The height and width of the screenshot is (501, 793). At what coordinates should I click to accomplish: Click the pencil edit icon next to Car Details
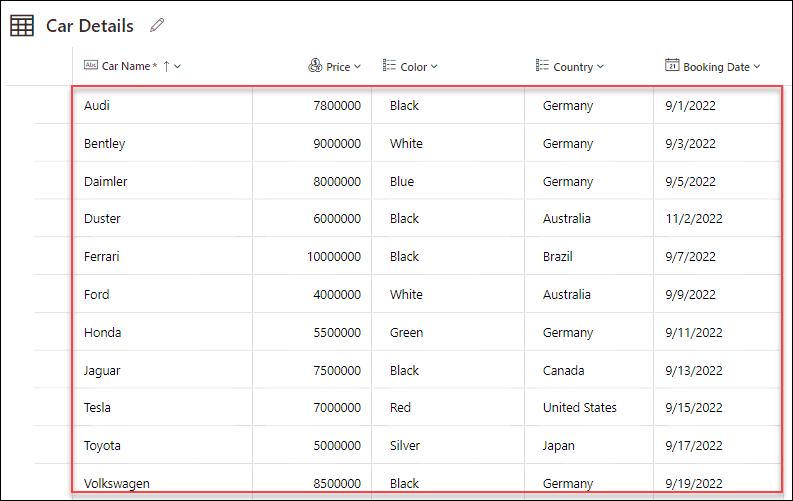point(157,25)
